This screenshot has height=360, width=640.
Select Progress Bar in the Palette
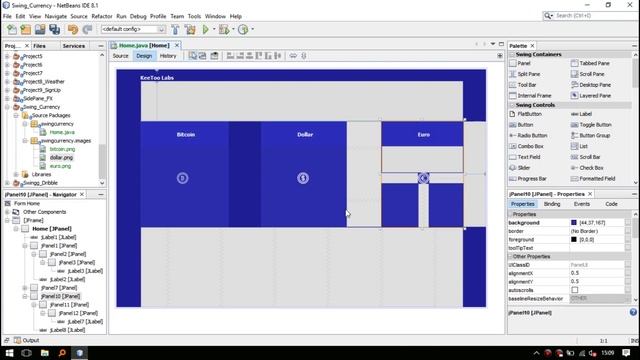[x=528, y=178]
